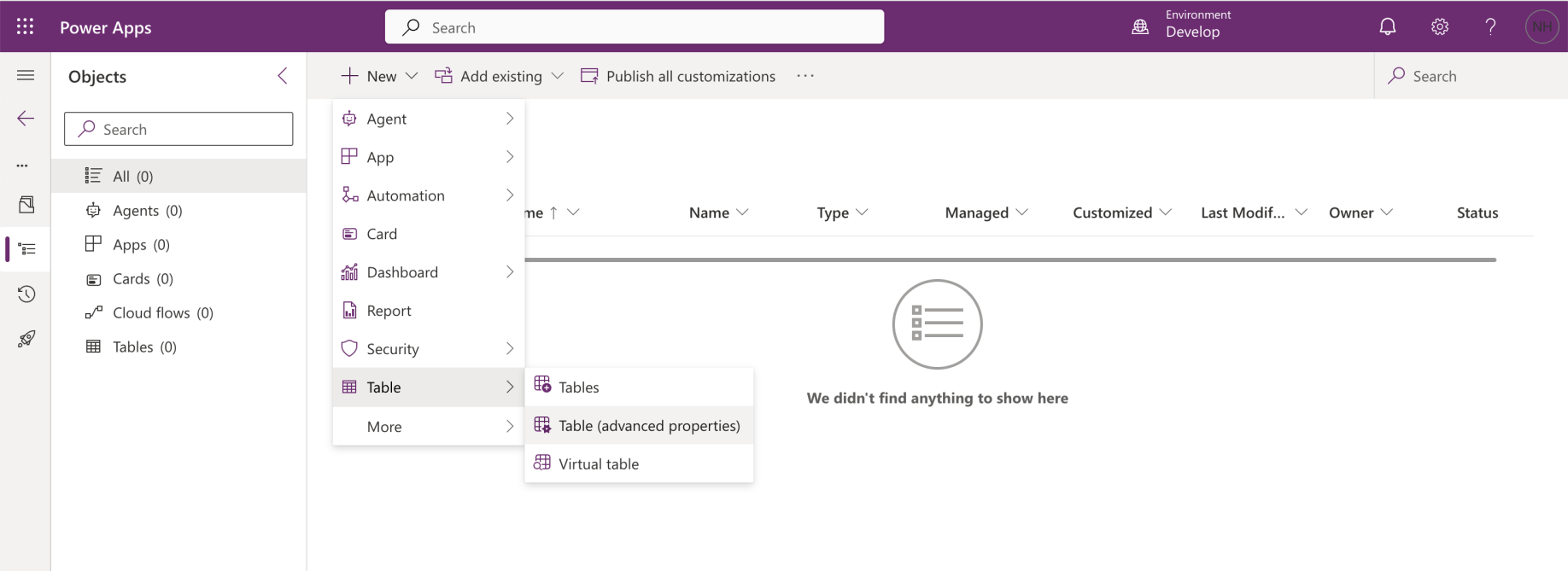Image resolution: width=1568 pixels, height=571 pixels.
Task: Open the app launcher waffle icon
Action: (x=26, y=27)
